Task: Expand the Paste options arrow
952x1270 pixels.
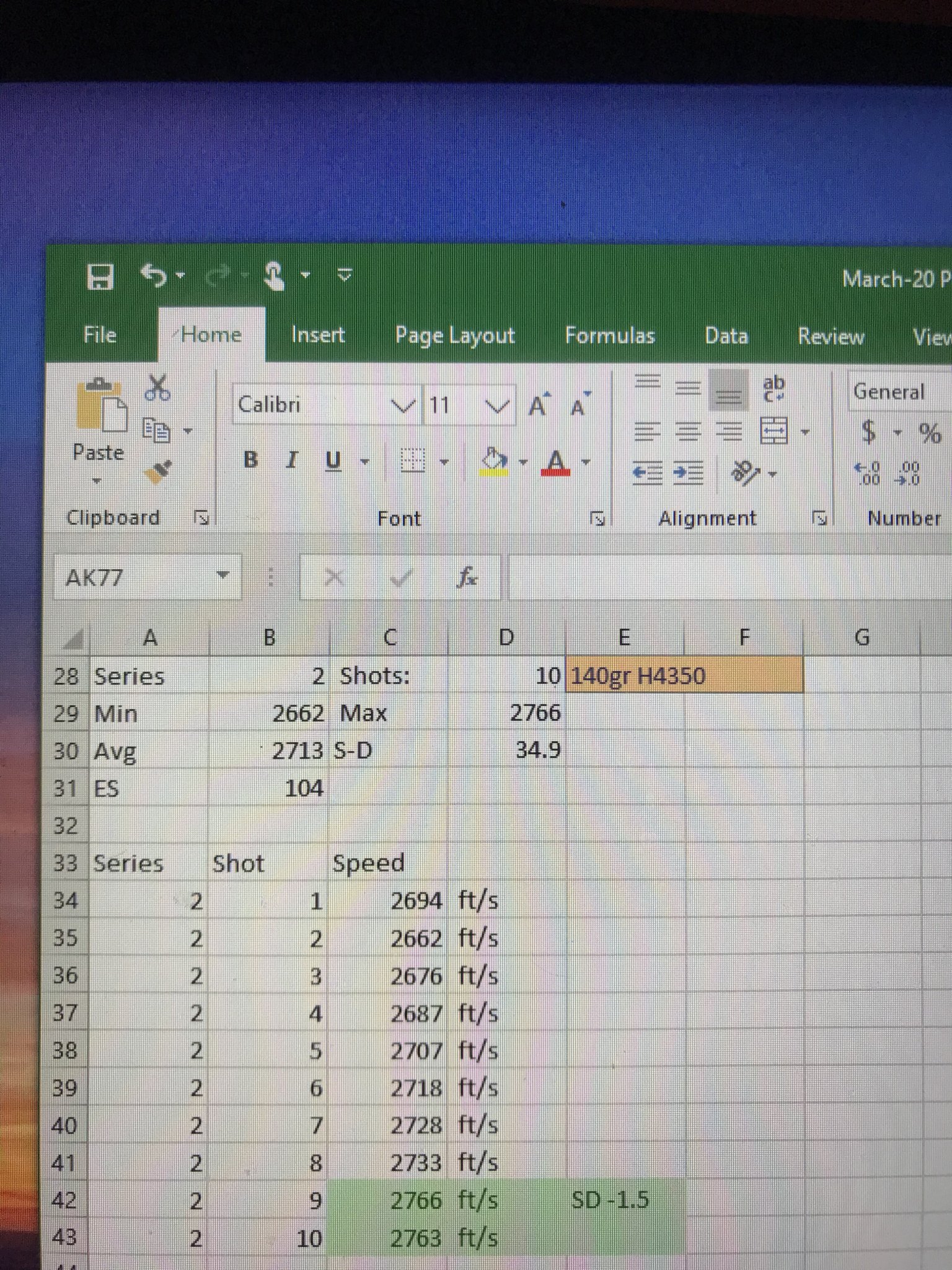Action: (96, 481)
